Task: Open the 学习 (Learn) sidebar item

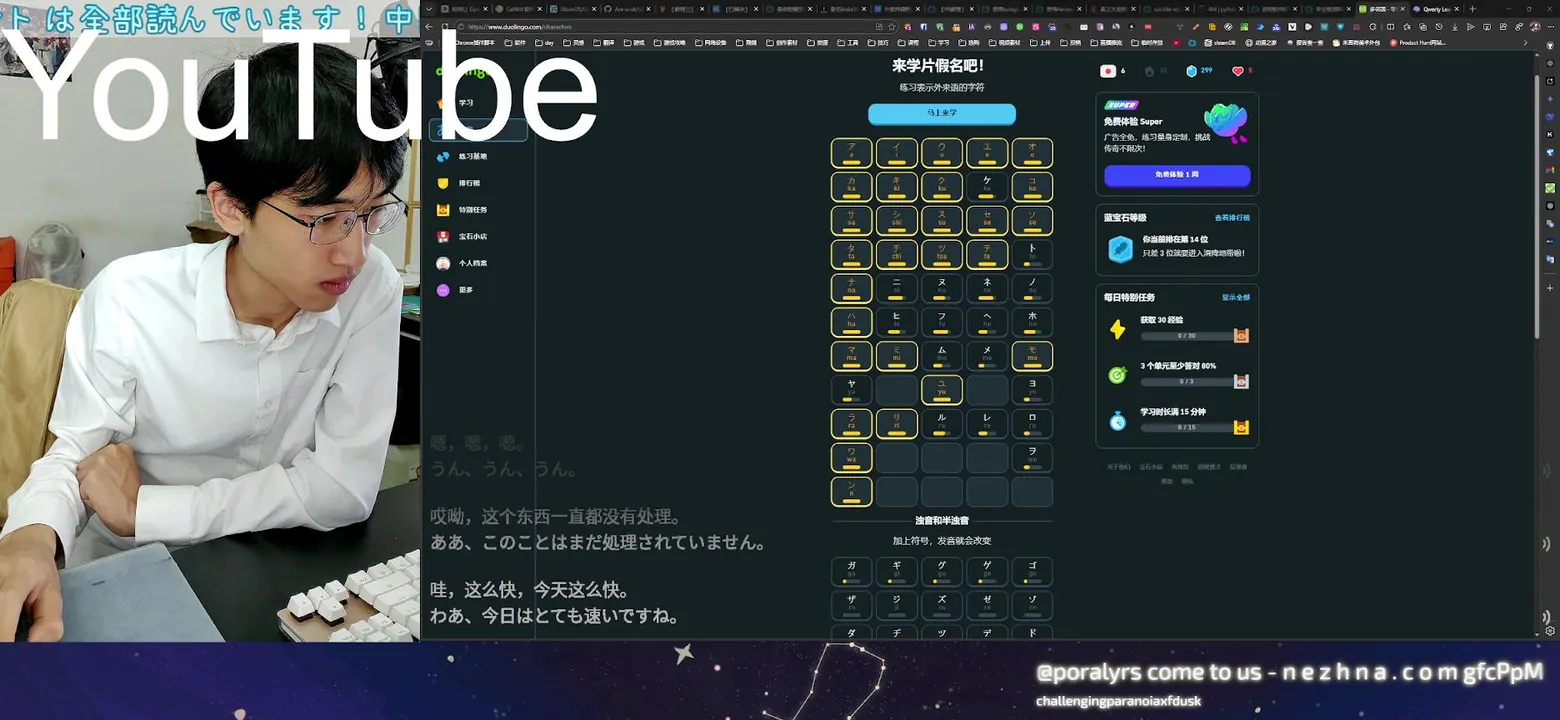Action: click(x=478, y=103)
